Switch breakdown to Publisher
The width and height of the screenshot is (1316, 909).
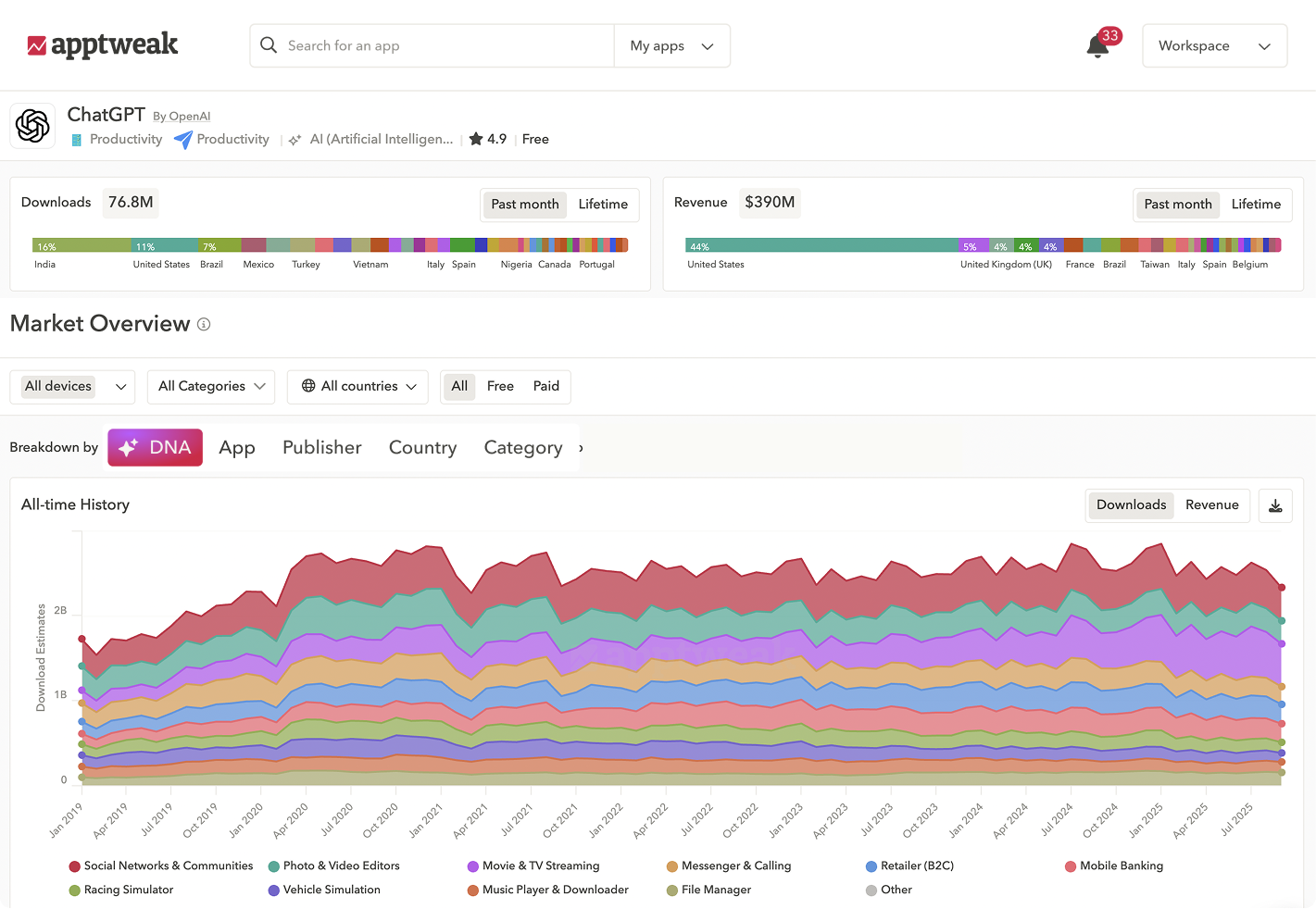(x=321, y=448)
